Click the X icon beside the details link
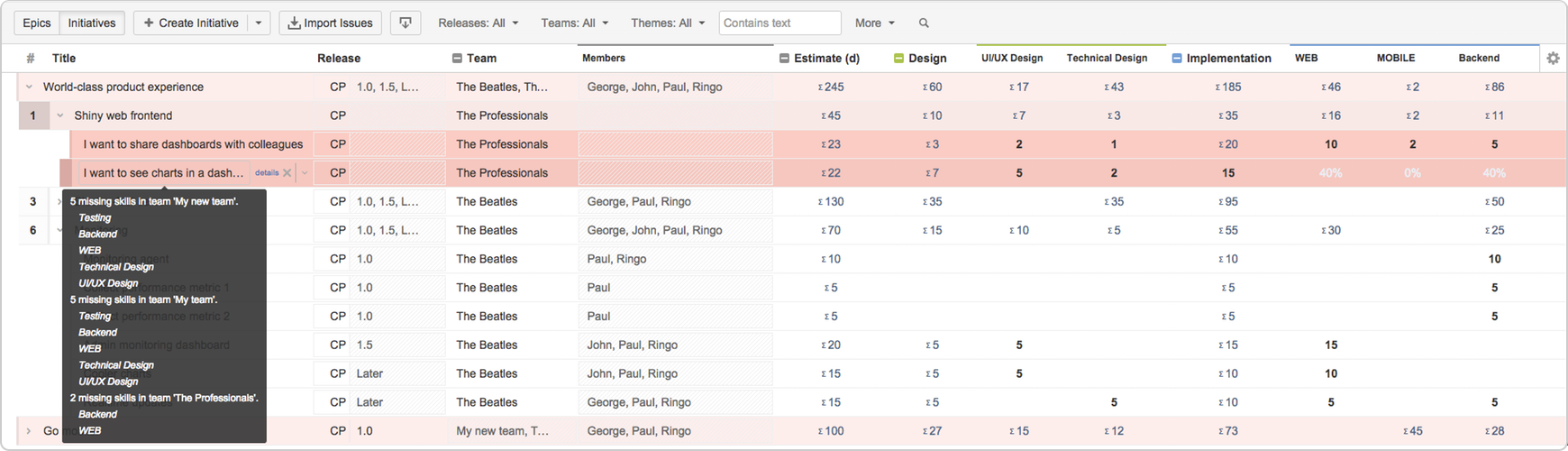The image size is (1568, 451). click(287, 172)
